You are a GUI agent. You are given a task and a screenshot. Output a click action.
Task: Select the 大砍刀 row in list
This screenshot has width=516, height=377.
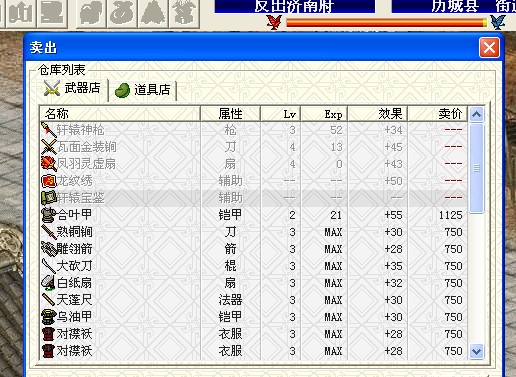253,266
